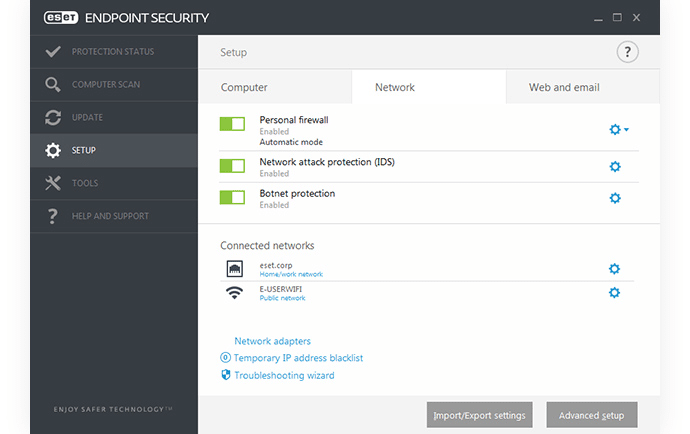
Task: Open the Tools sidebar section
Action: click(x=114, y=183)
